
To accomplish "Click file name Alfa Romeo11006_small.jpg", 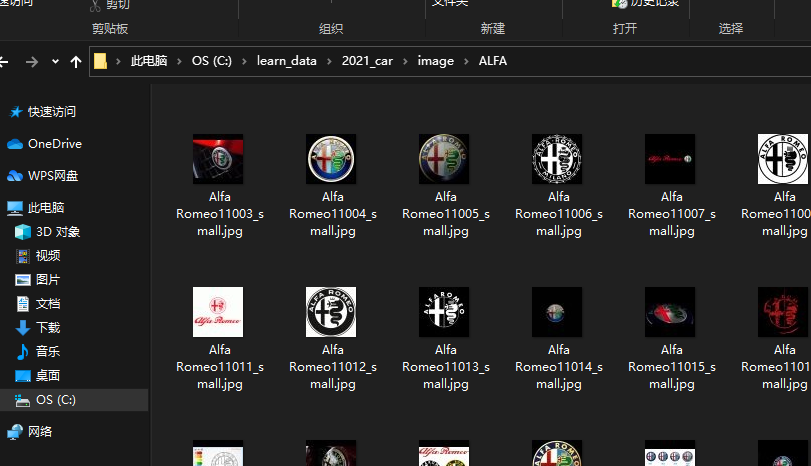I will point(559,214).
